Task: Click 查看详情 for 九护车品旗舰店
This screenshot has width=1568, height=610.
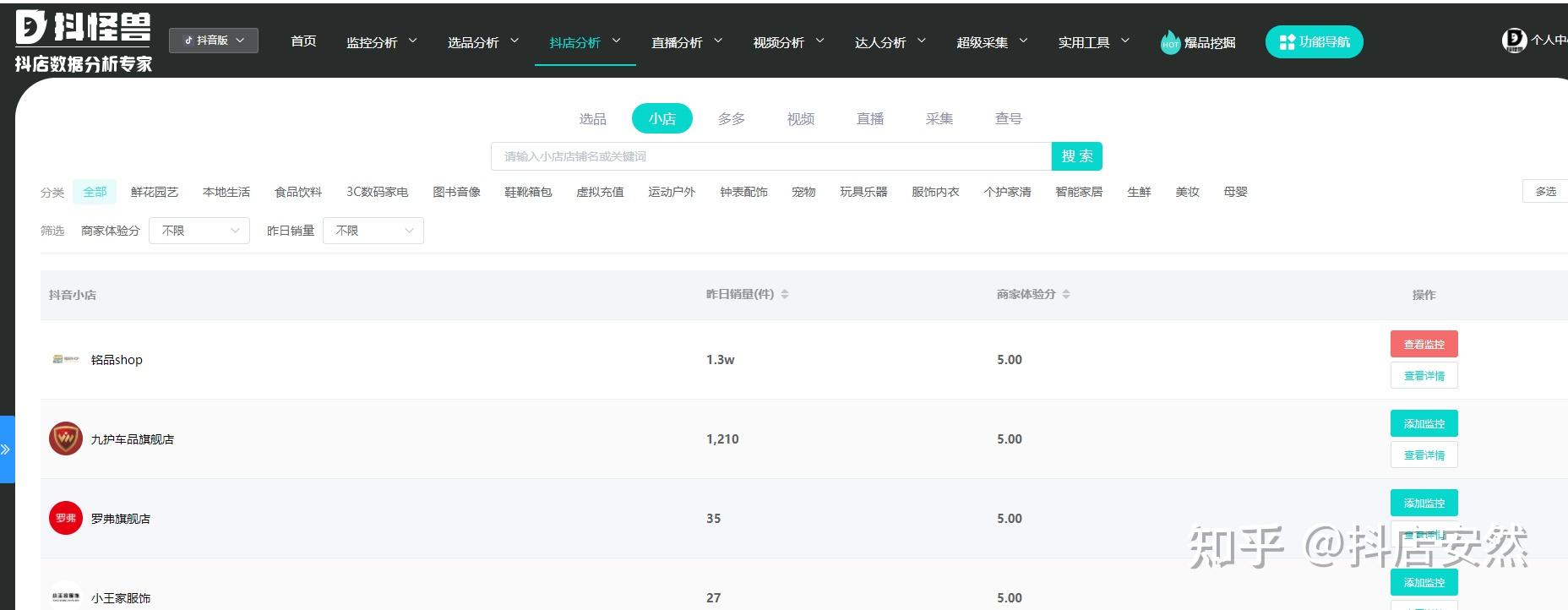Action: (x=1424, y=455)
